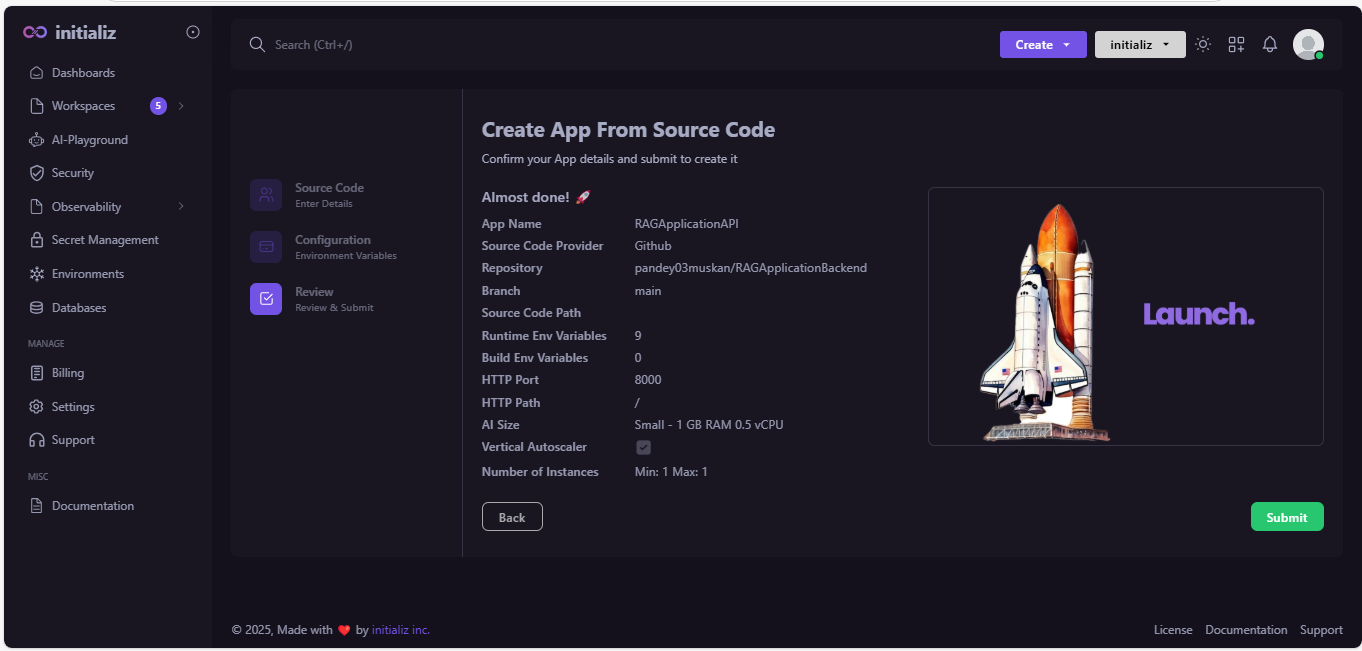Go to the Dashboards menu item

point(83,72)
